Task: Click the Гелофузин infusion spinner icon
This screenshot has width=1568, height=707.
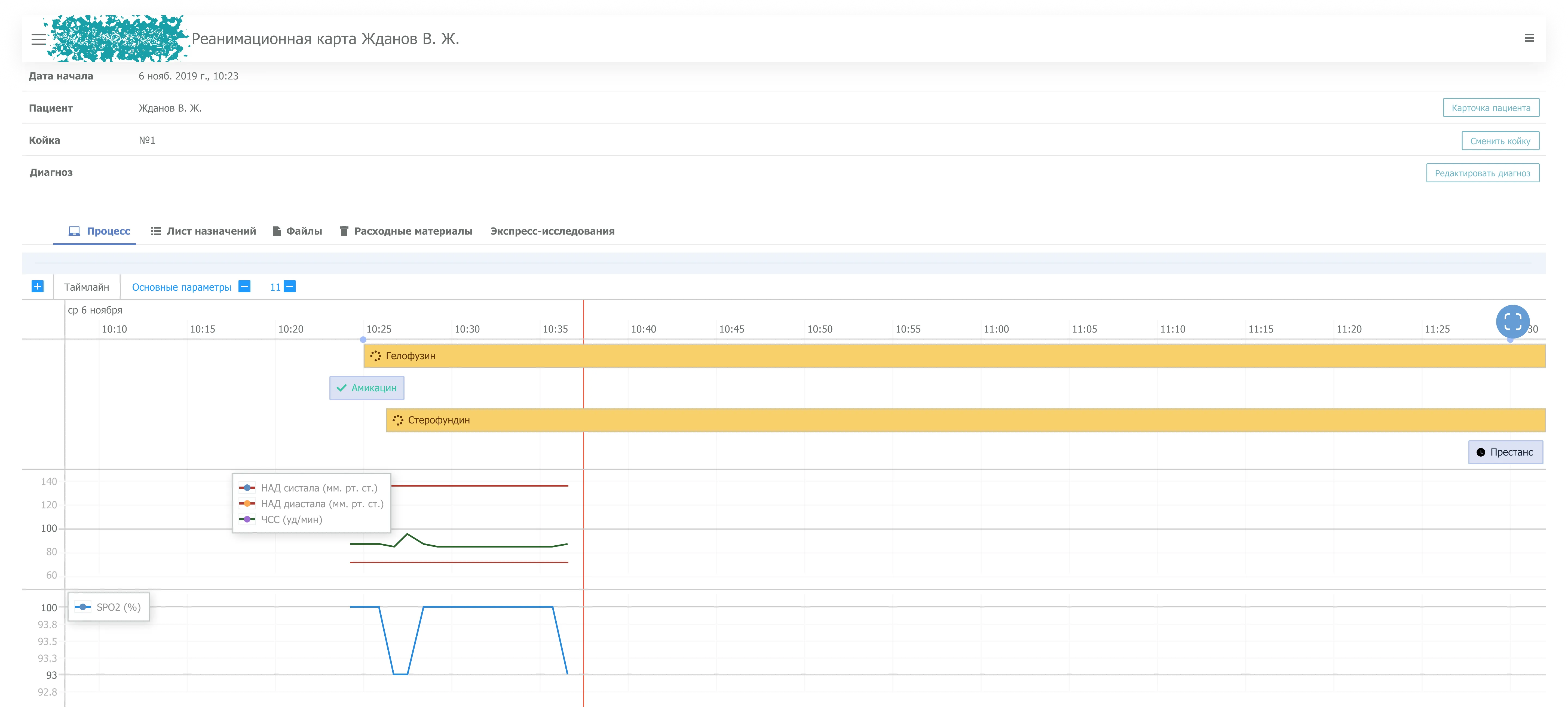Action: click(x=376, y=356)
